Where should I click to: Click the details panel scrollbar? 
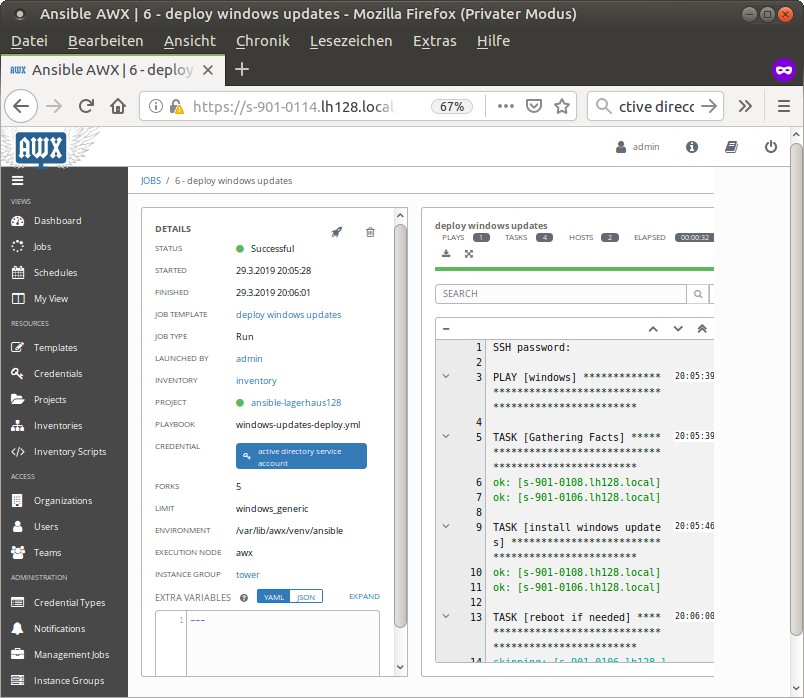pyautogui.click(x=400, y=426)
